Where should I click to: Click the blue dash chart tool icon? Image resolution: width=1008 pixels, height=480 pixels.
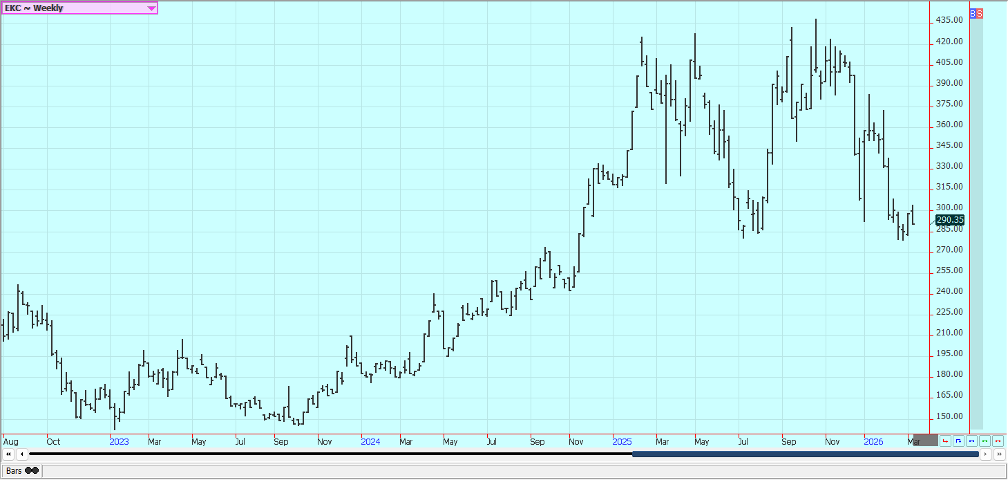[972, 440]
